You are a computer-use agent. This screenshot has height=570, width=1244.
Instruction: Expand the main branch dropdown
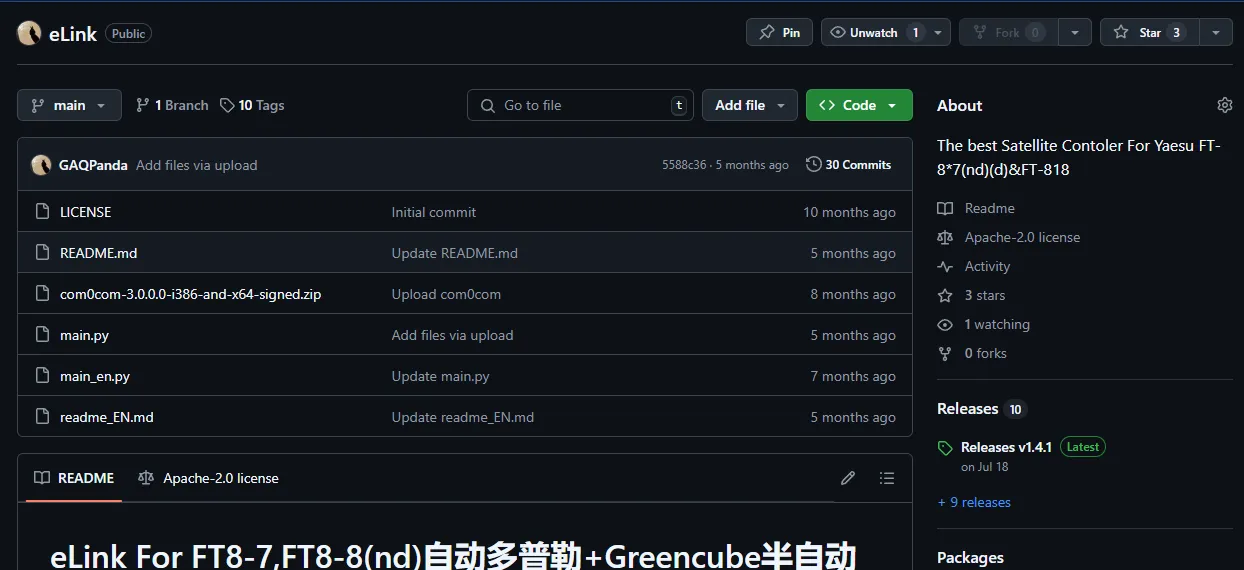pos(69,105)
